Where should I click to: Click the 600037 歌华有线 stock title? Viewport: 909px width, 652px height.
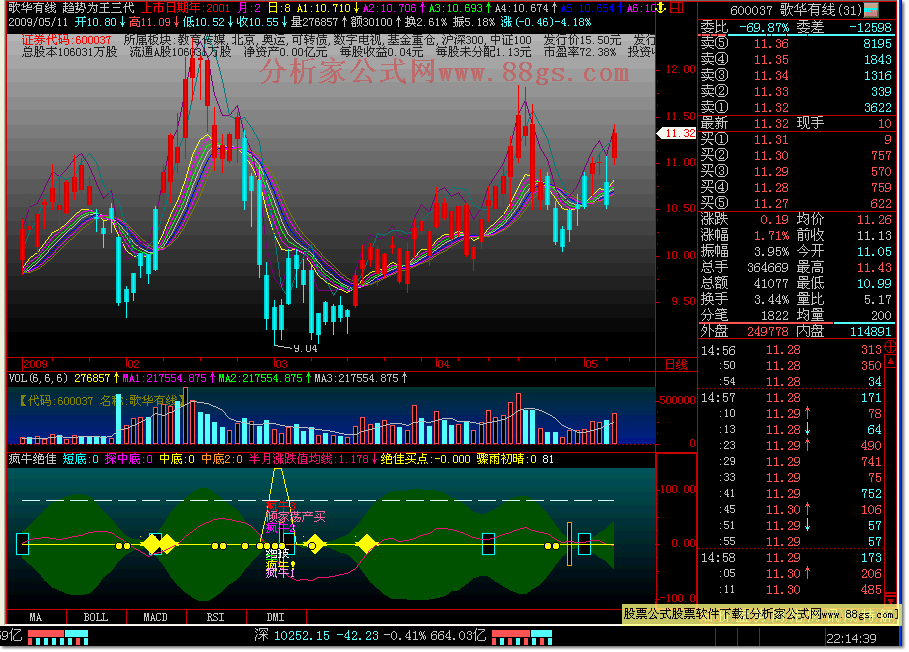coord(795,10)
